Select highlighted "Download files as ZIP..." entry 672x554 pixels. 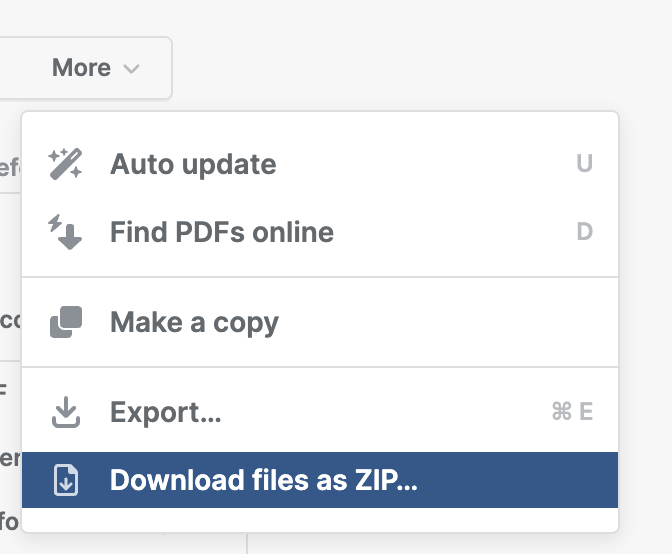click(263, 480)
